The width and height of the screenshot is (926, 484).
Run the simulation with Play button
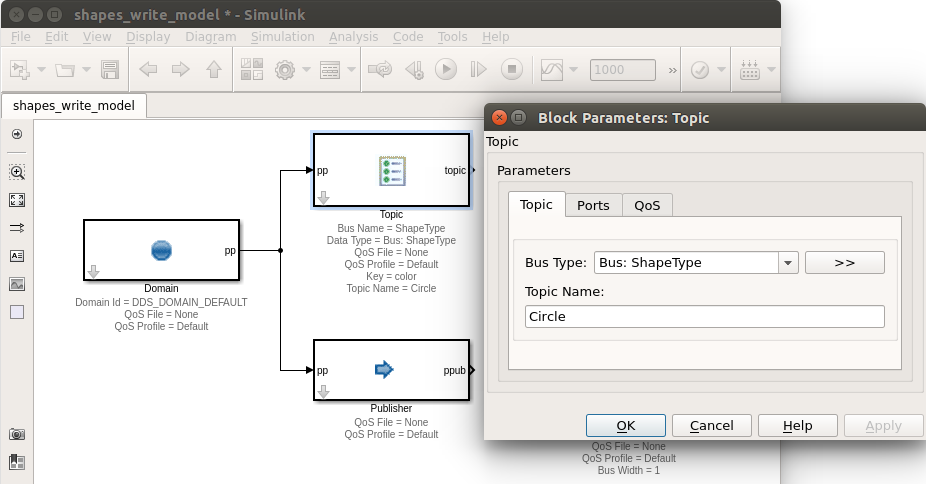pyautogui.click(x=446, y=70)
